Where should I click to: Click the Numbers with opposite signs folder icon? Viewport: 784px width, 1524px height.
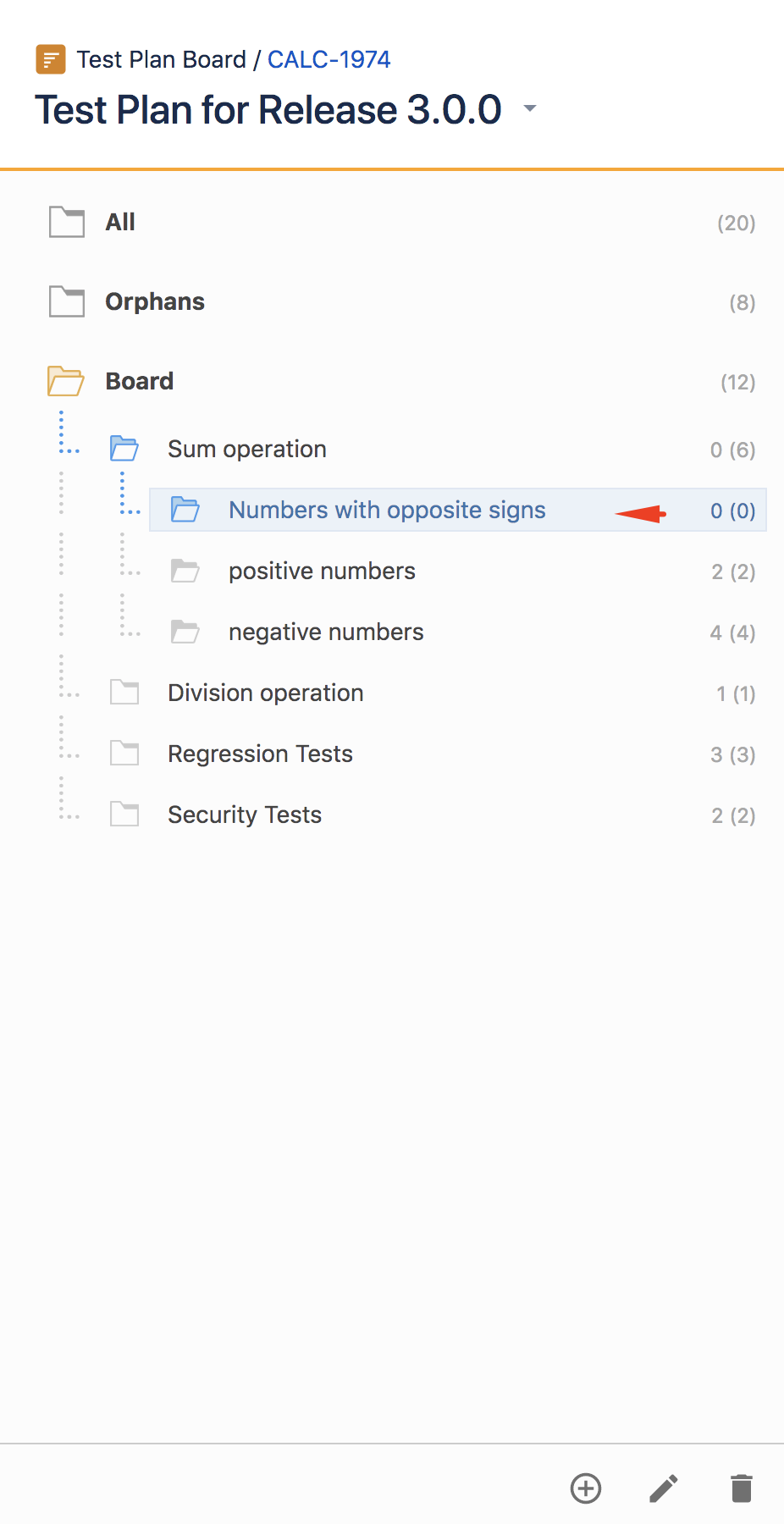[185, 510]
